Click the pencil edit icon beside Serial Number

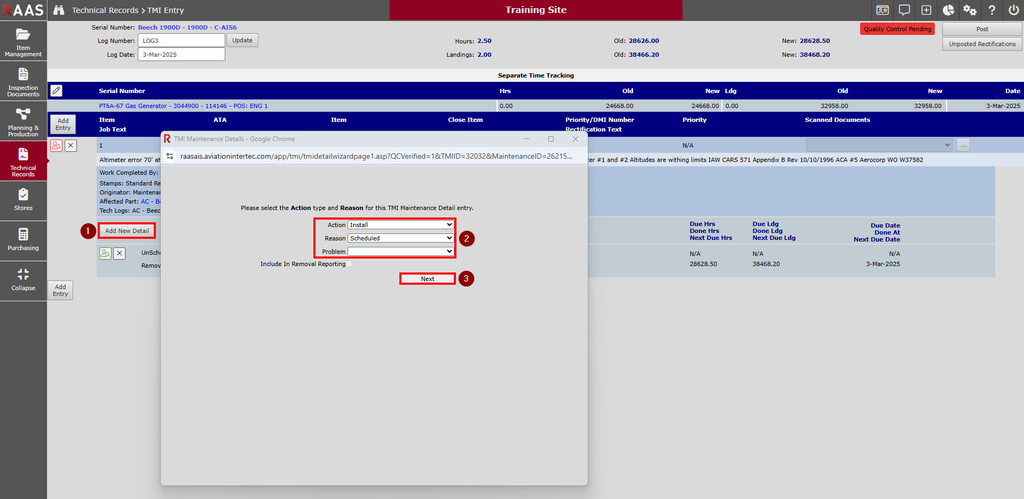pyautogui.click(x=56, y=90)
